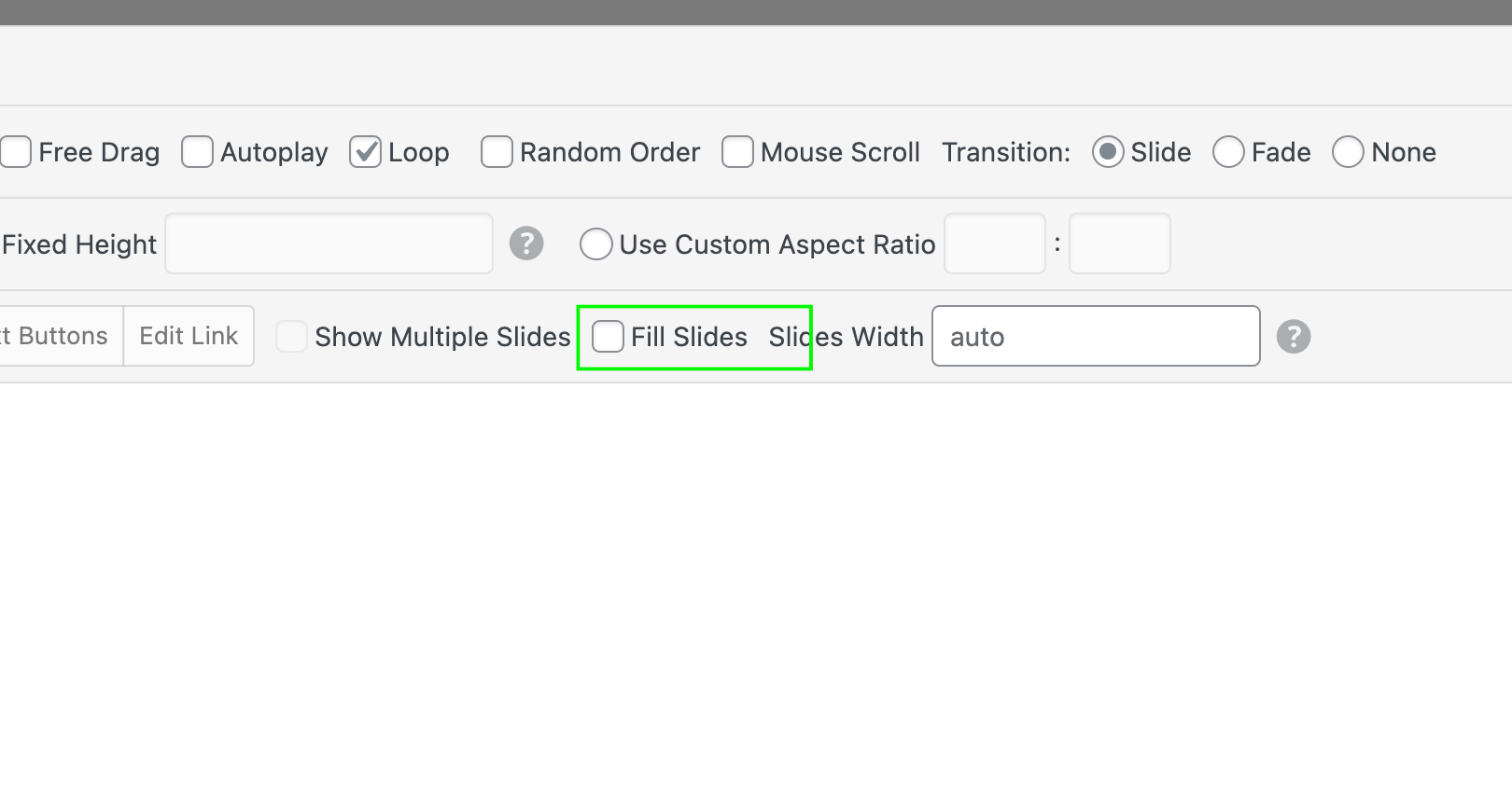Open help for the Slides Width setting

(1294, 337)
